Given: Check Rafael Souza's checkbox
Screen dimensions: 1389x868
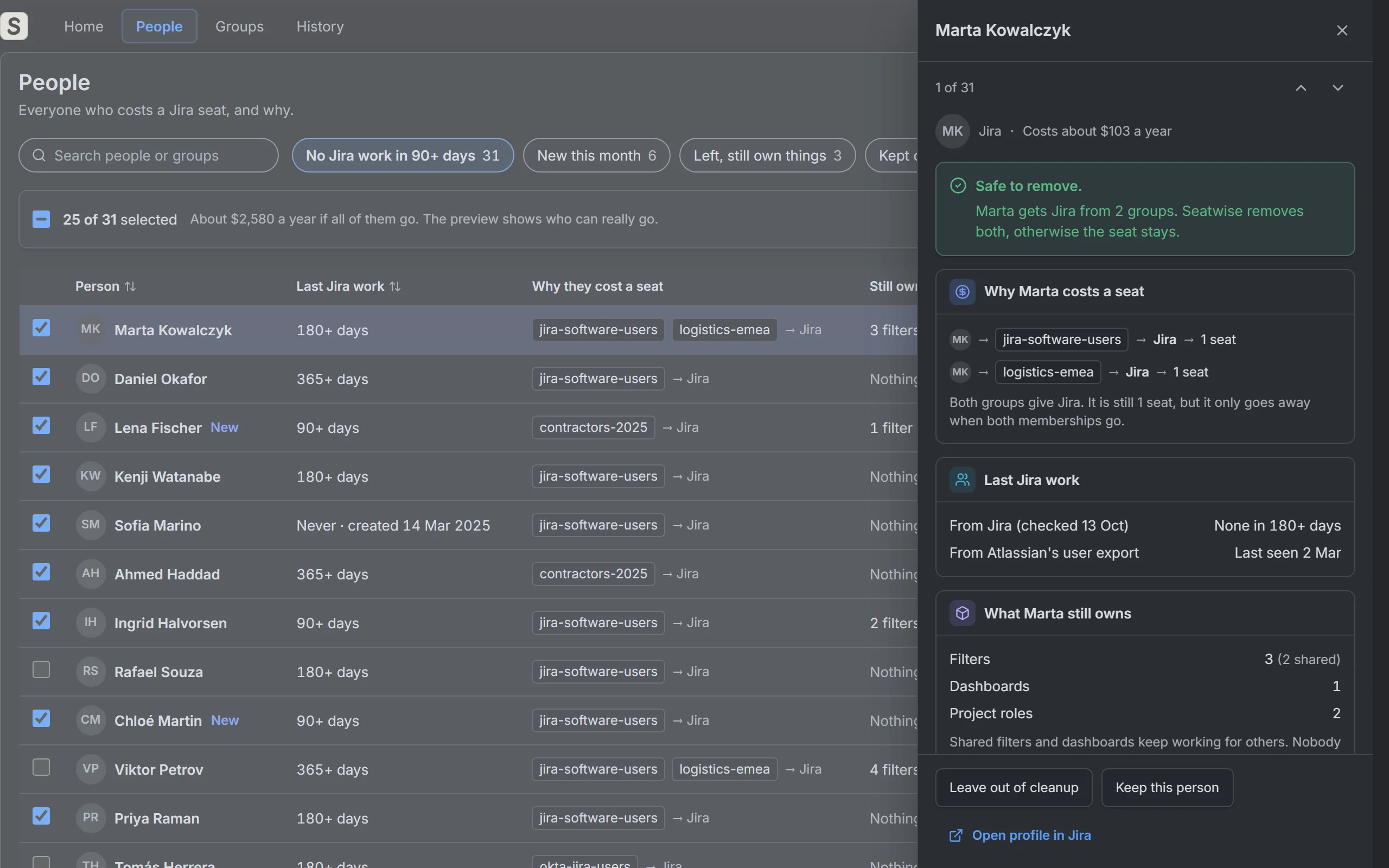Looking at the screenshot, I should pyautogui.click(x=41, y=669).
